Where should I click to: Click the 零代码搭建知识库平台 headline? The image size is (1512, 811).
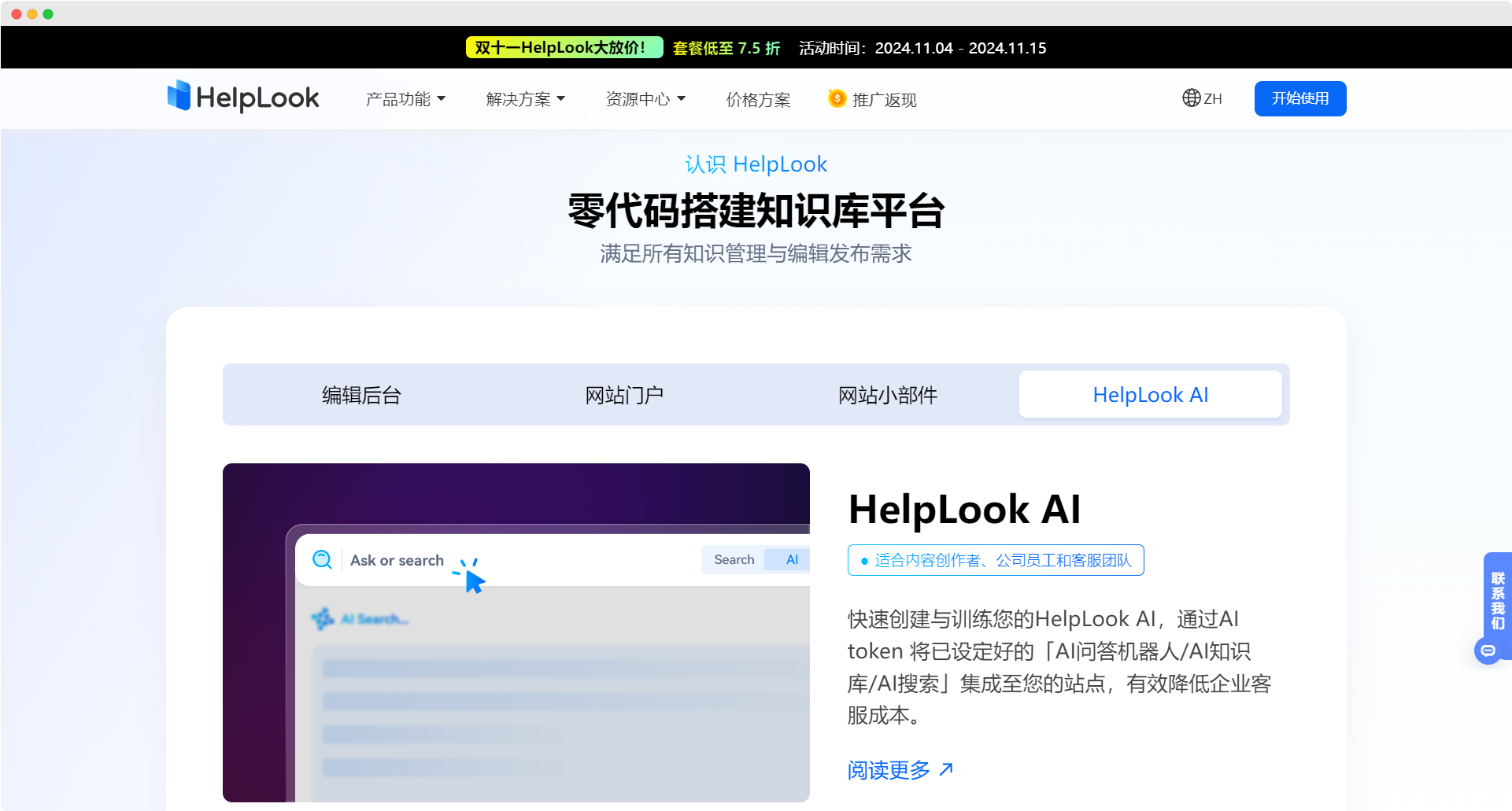click(756, 211)
